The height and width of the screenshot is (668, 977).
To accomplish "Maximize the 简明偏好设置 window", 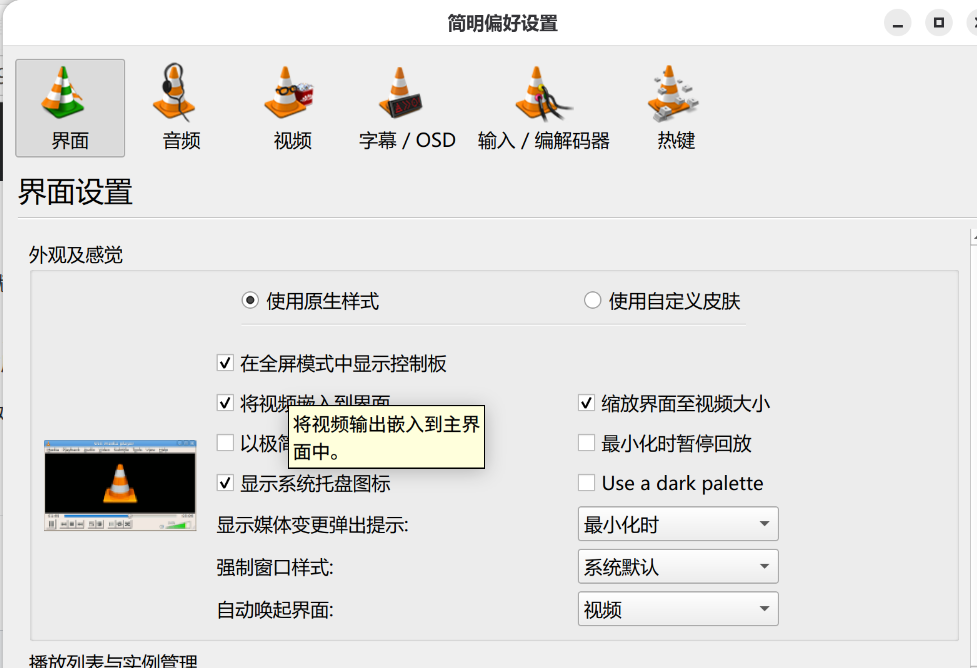I will pos(938,24).
